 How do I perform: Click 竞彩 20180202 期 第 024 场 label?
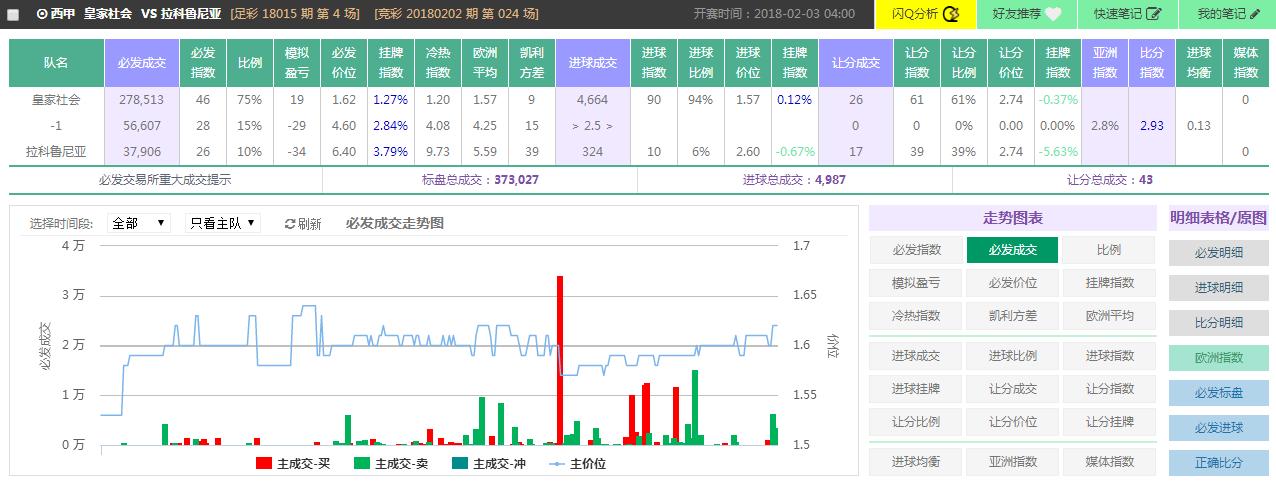click(x=456, y=14)
